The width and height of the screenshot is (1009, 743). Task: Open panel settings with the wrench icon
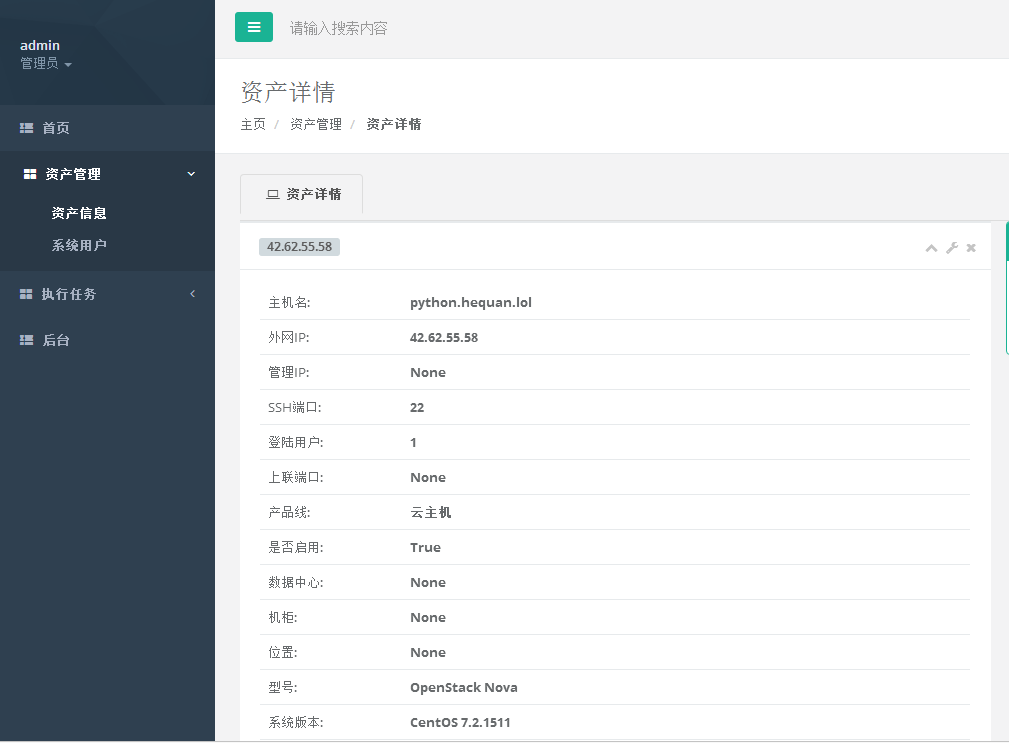952,248
